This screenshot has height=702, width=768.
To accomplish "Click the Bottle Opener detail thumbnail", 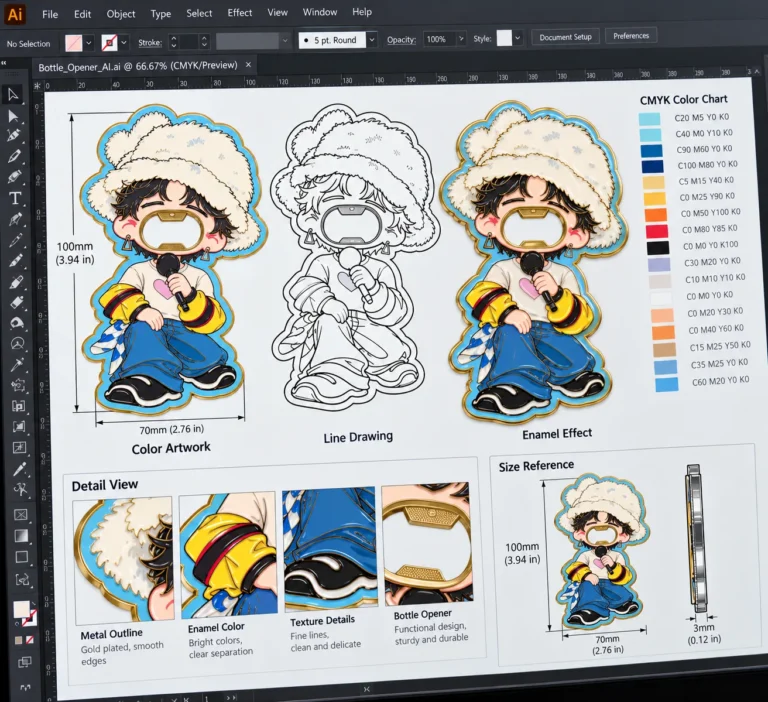I will [428, 543].
